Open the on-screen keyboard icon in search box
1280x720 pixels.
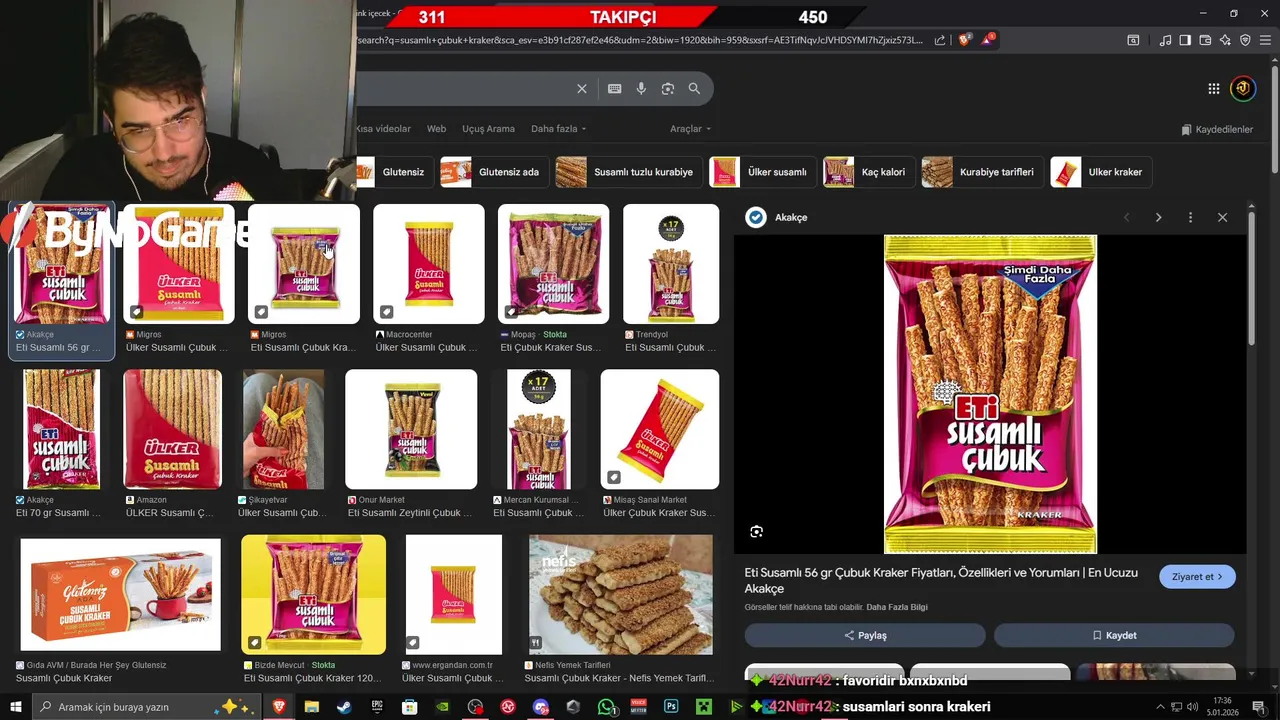coord(615,89)
